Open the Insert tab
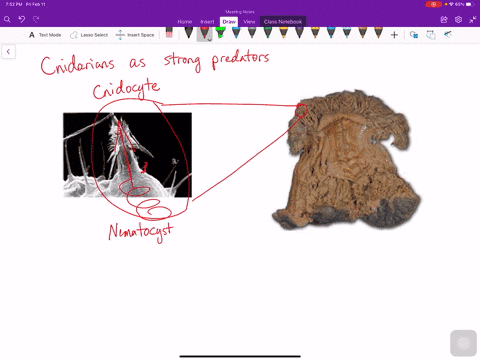Screen dimensions: 480x360 pyautogui.click(x=207, y=22)
